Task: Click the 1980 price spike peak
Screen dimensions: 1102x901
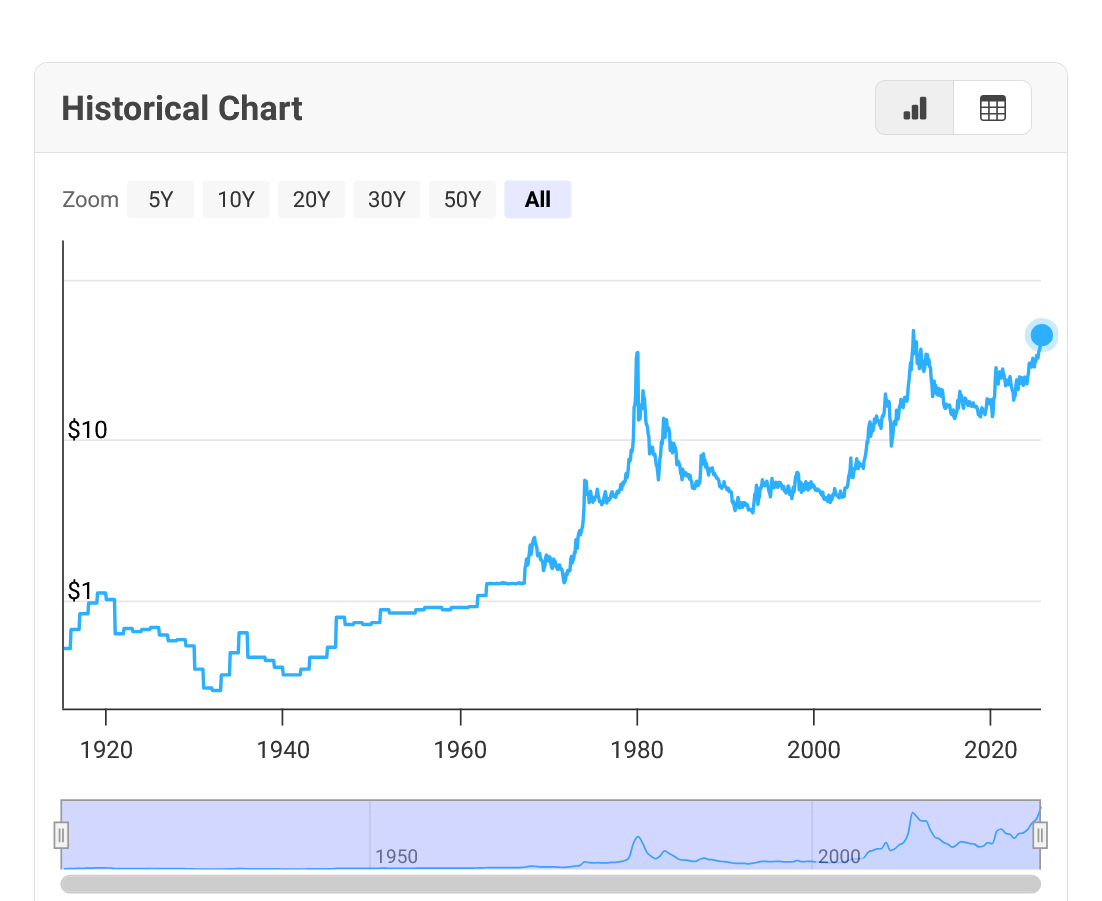Action: (637, 353)
